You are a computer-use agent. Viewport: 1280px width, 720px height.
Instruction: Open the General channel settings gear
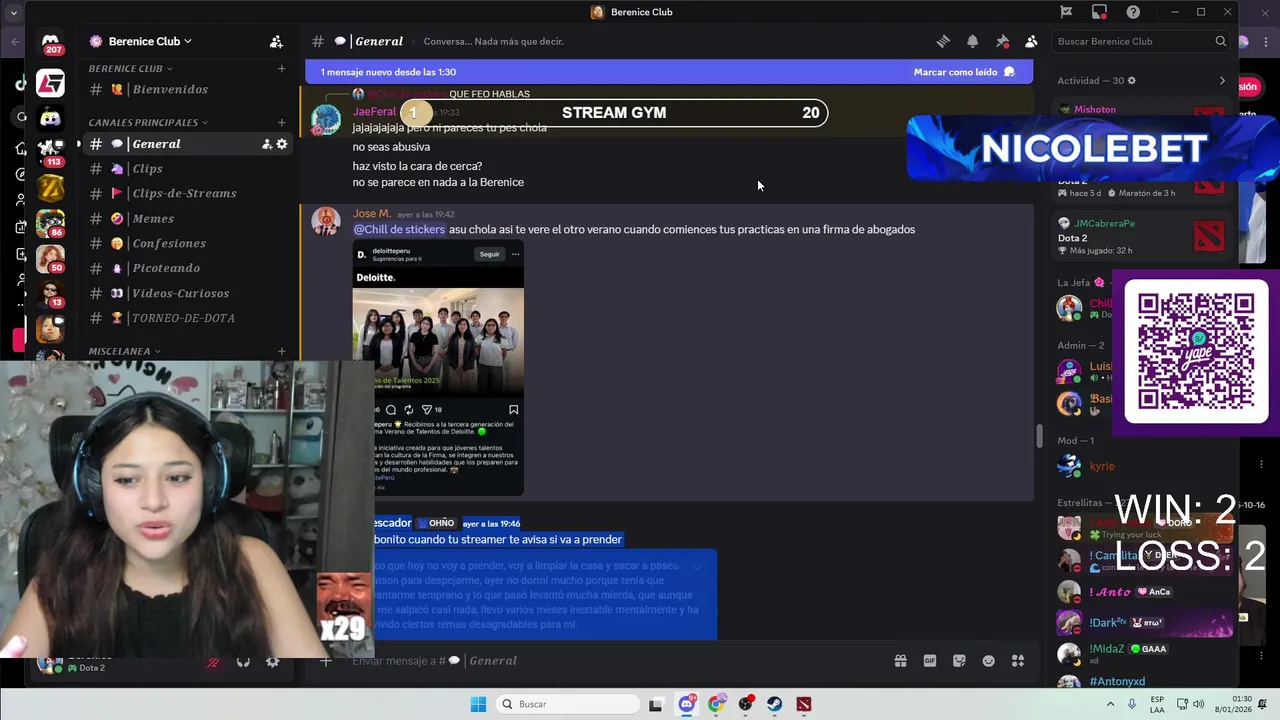click(282, 144)
